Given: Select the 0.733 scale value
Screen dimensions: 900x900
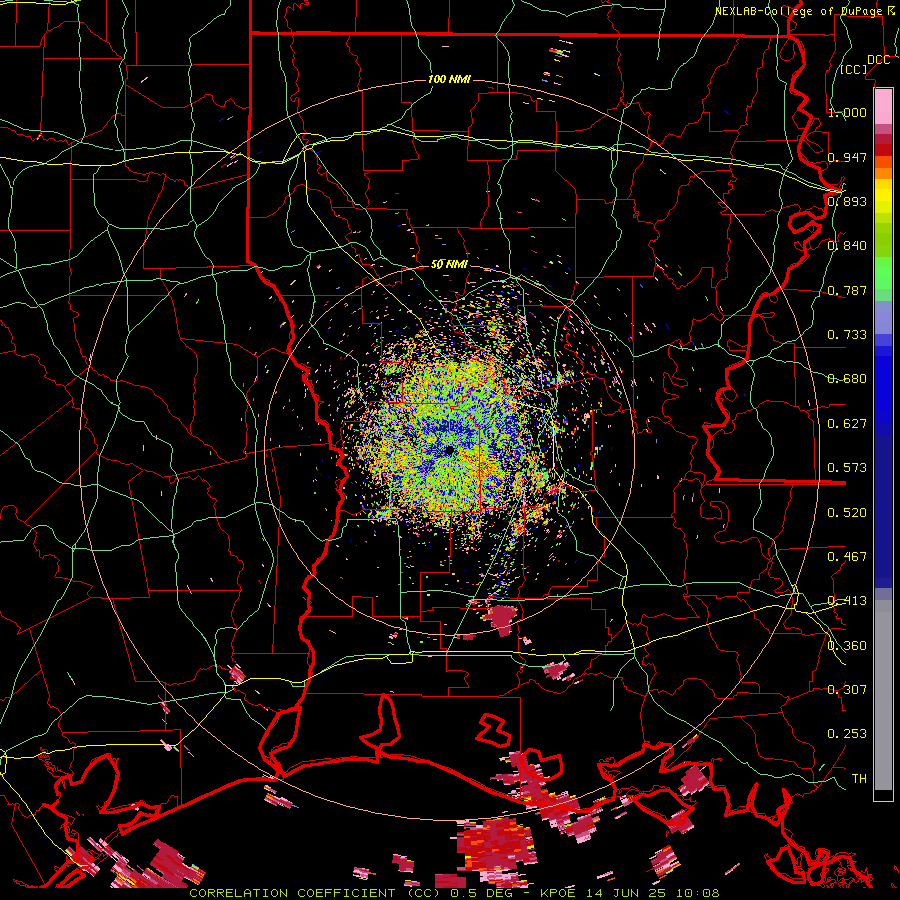Looking at the screenshot, I should pos(847,334).
